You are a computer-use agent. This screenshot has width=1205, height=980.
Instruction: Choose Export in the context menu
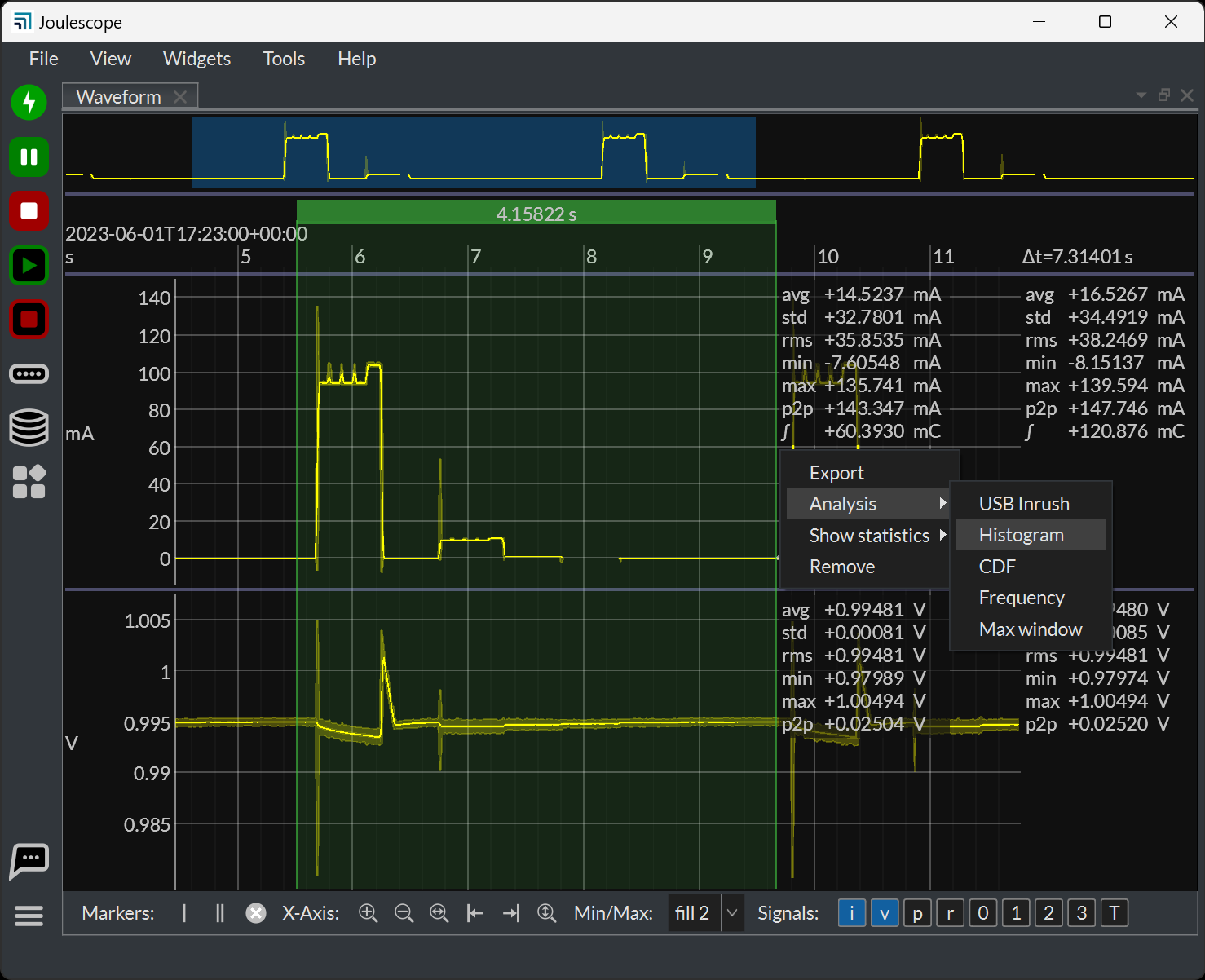[868, 473]
